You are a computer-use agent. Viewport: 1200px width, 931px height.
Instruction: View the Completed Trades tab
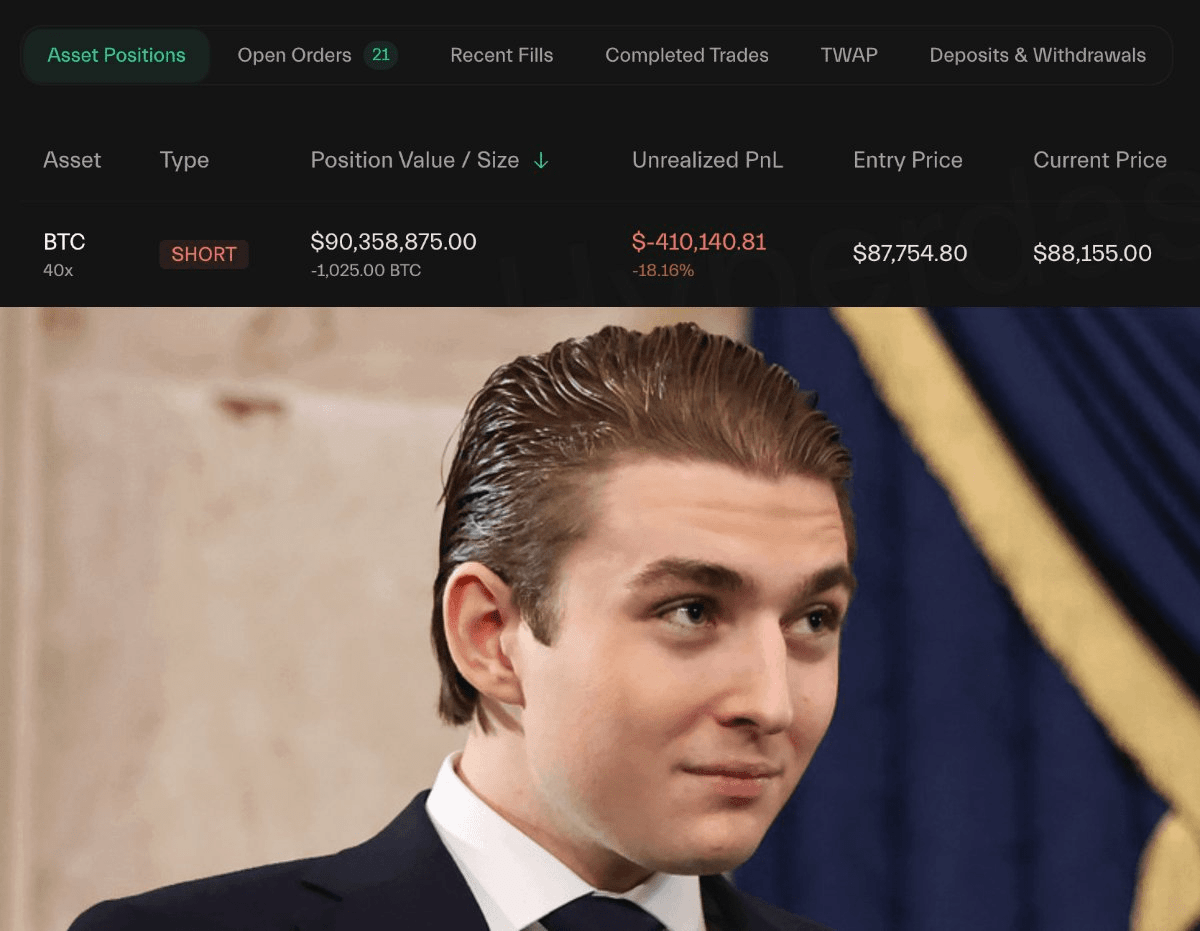coord(687,55)
